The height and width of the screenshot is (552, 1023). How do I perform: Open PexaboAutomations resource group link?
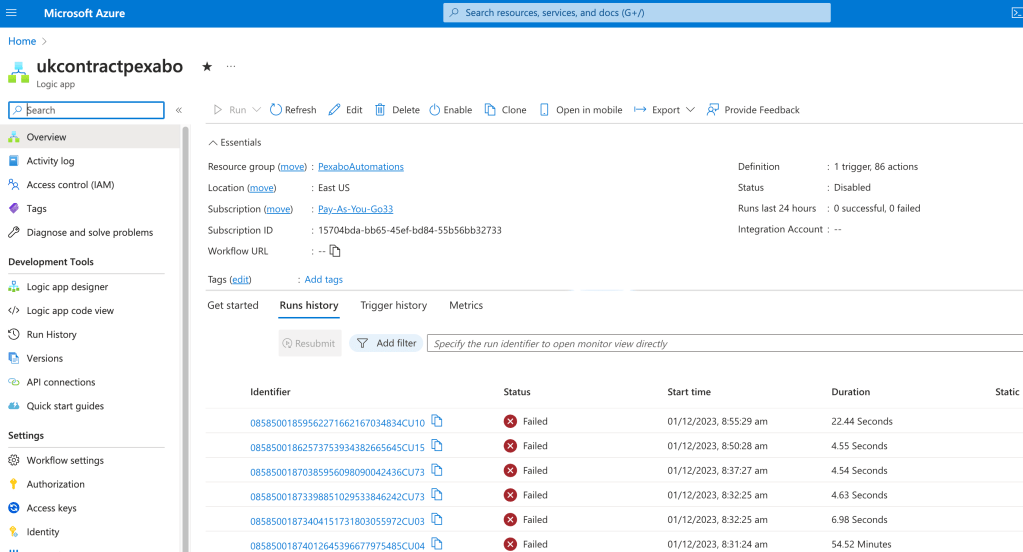(361, 167)
